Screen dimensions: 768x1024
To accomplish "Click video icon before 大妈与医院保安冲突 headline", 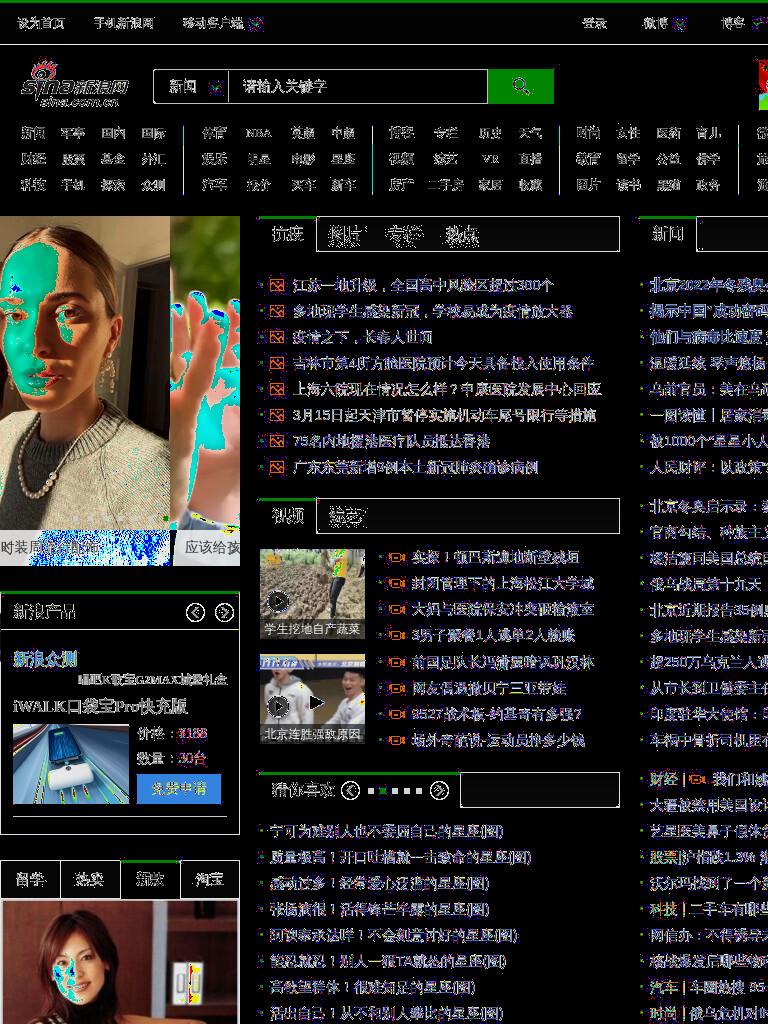I will point(396,609).
